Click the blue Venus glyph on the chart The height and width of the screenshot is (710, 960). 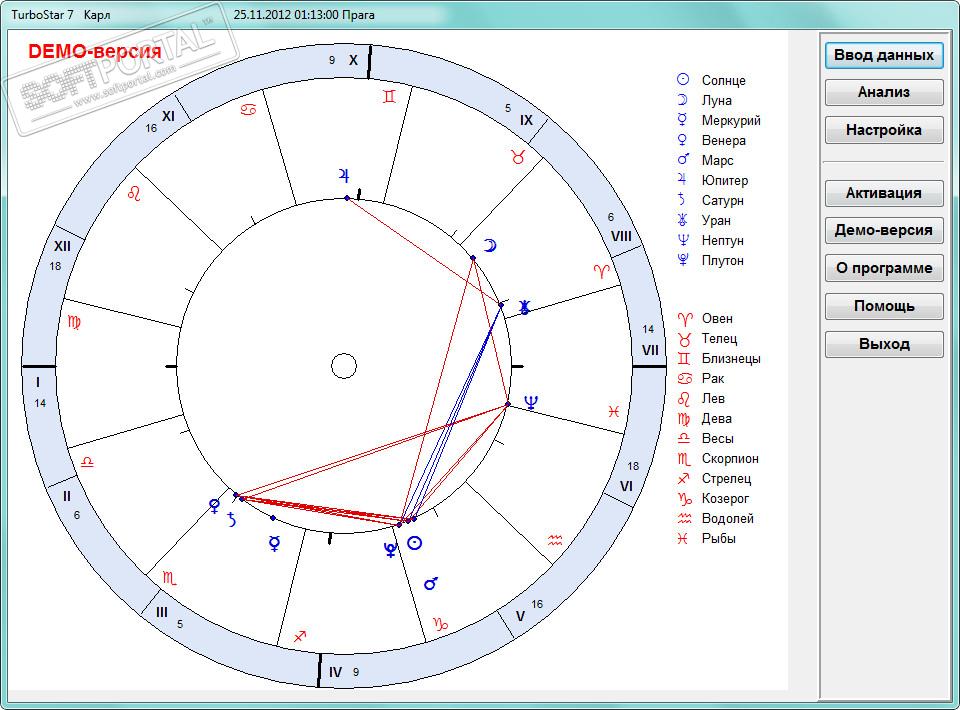[214, 506]
